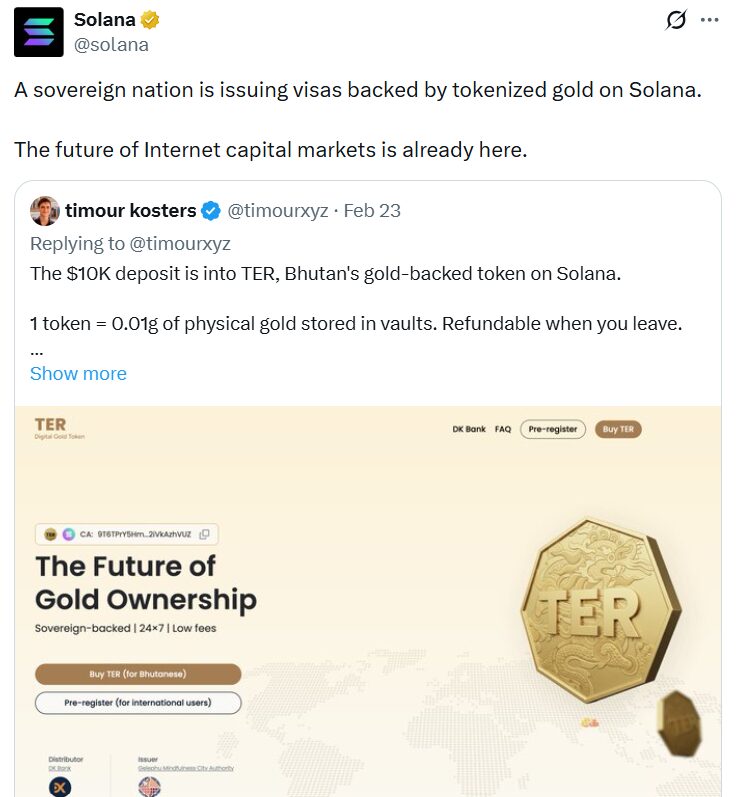This screenshot has width=736, height=797.
Task: Click timour kosters' profile picture
Action: point(44,211)
